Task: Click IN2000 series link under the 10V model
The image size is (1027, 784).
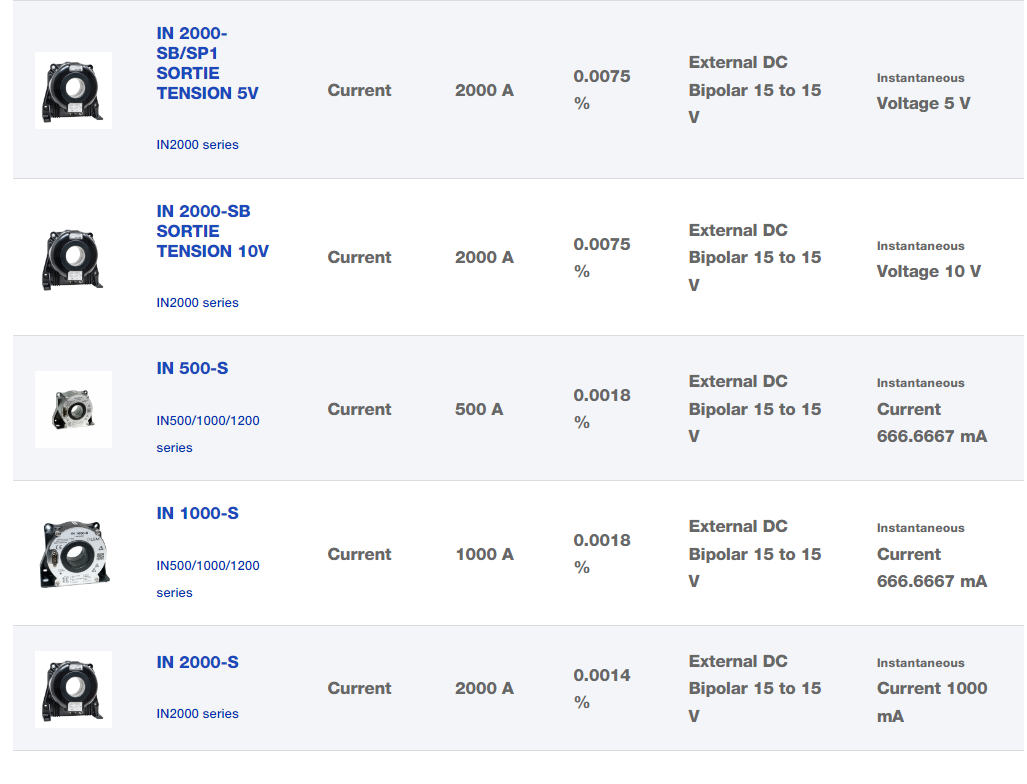Action: pyautogui.click(x=197, y=302)
